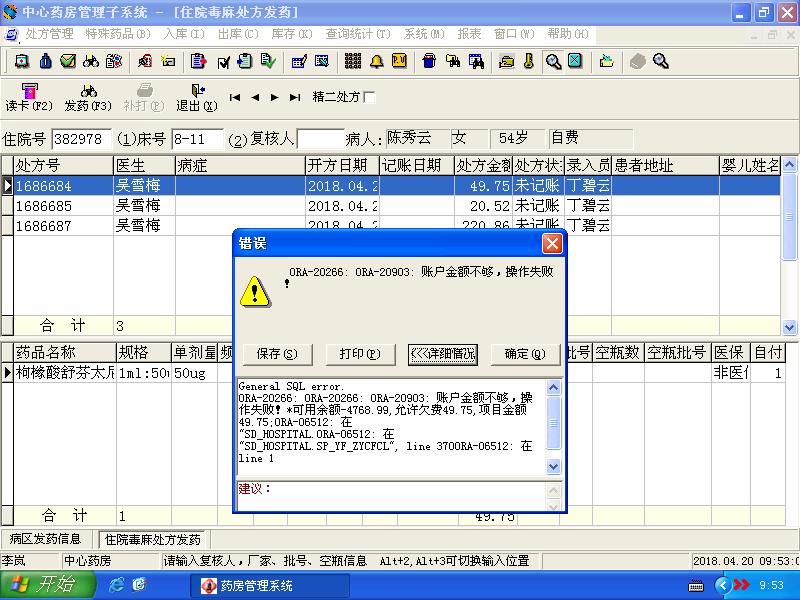Image resolution: width=800 pixels, height=600 pixels.
Task: Go to next record arrow
Action: 274,97
